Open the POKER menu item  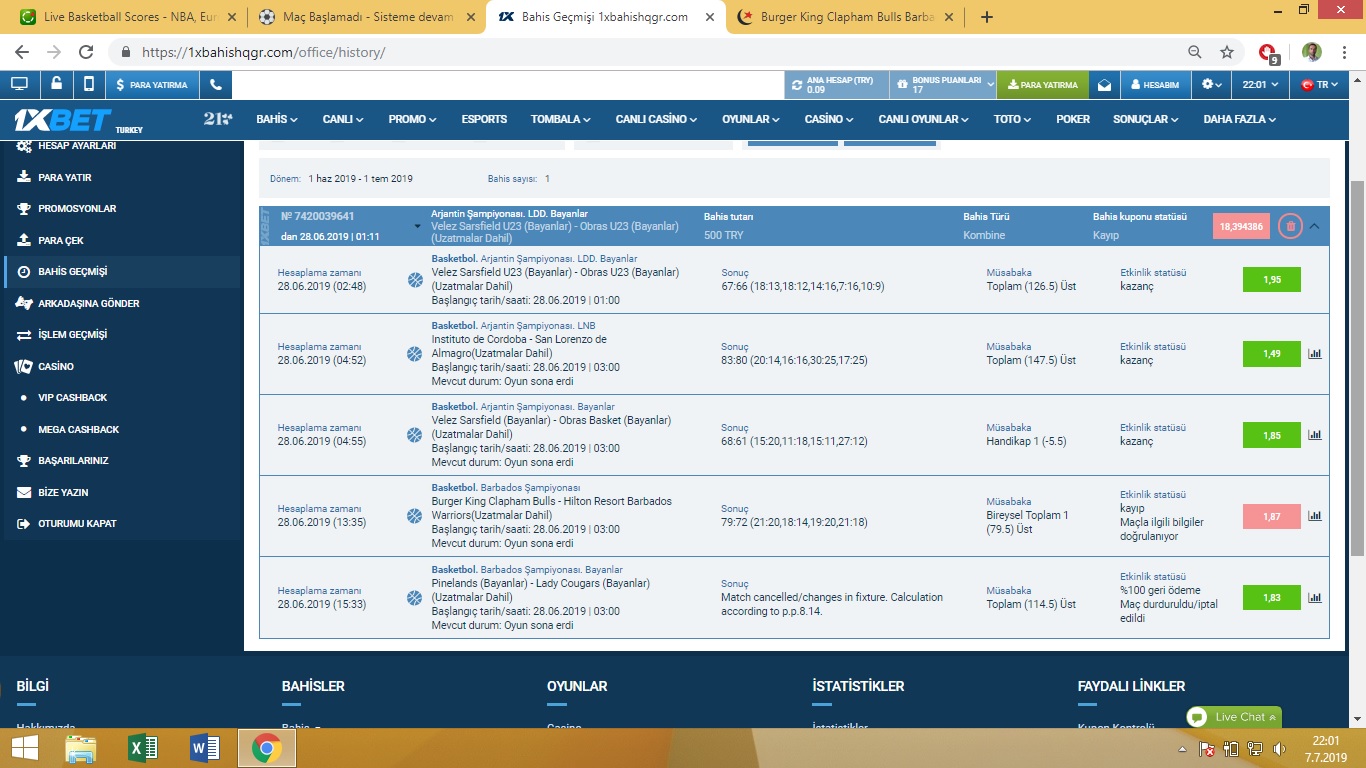pos(1073,119)
